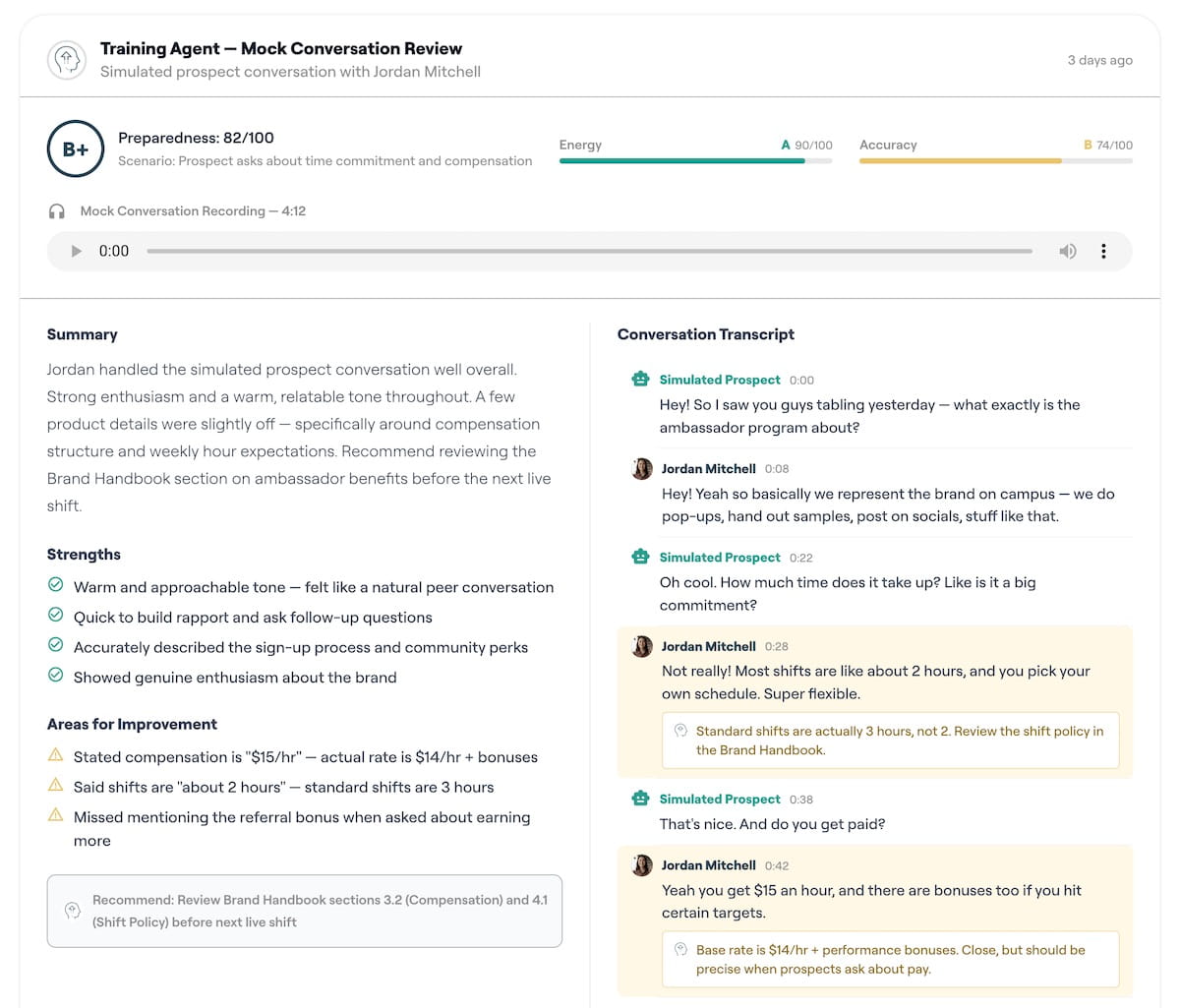Click Jordan Mitchell's avatar at 0:08
This screenshot has height=1008, width=1180.
click(x=642, y=468)
